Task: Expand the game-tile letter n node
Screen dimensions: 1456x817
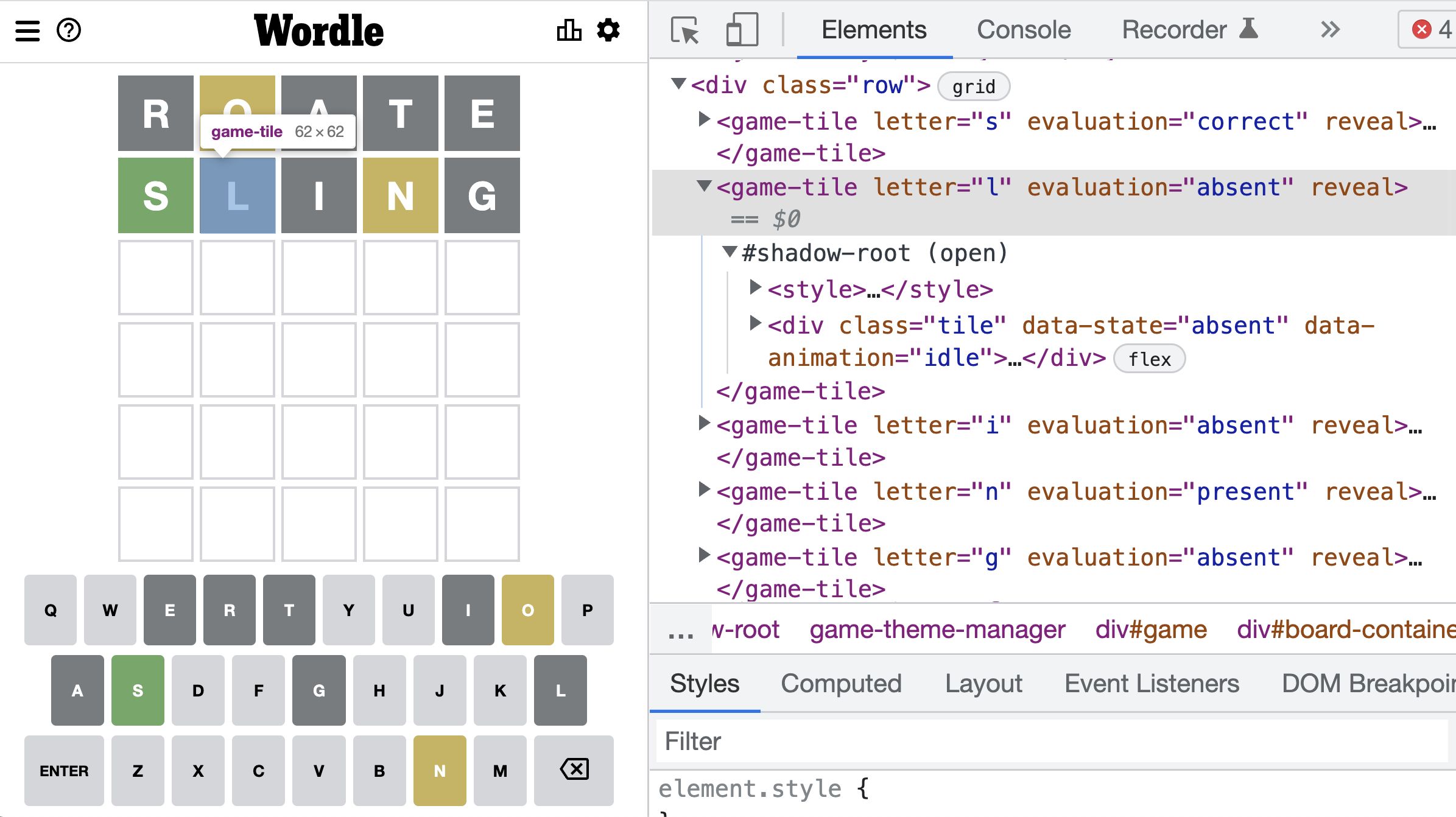Action: coord(704,489)
